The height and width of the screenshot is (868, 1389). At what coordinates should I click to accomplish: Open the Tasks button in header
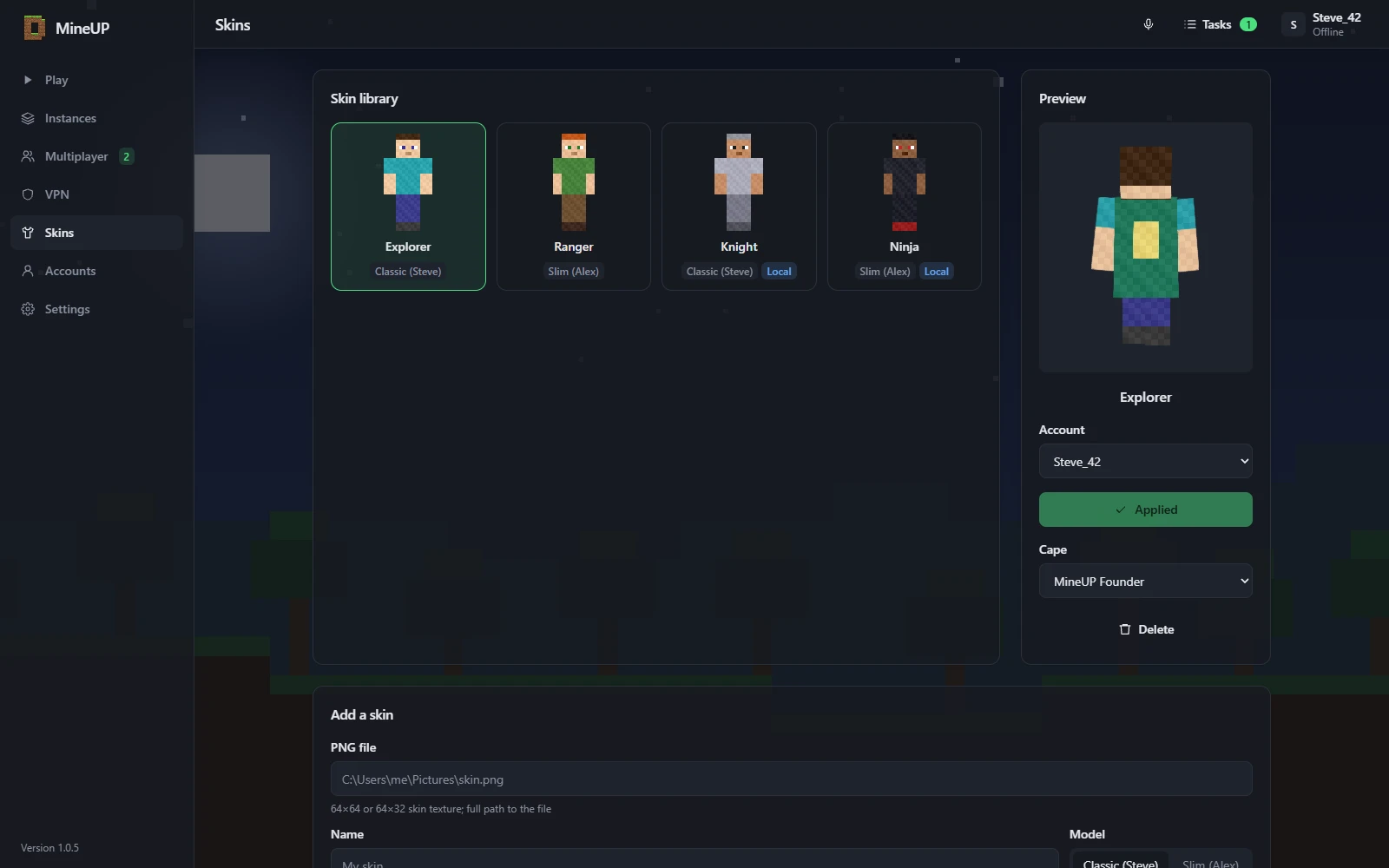pyautogui.click(x=1220, y=24)
